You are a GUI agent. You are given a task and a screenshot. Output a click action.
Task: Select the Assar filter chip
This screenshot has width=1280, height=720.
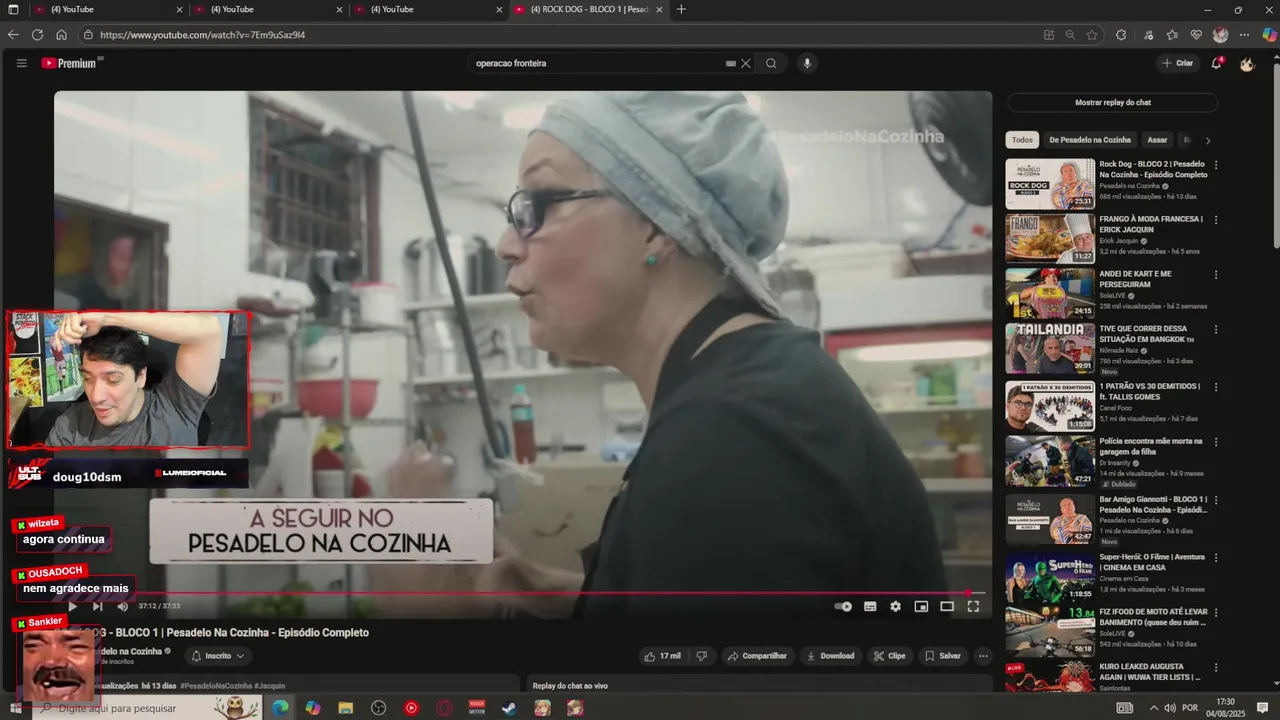pyautogui.click(x=1157, y=140)
